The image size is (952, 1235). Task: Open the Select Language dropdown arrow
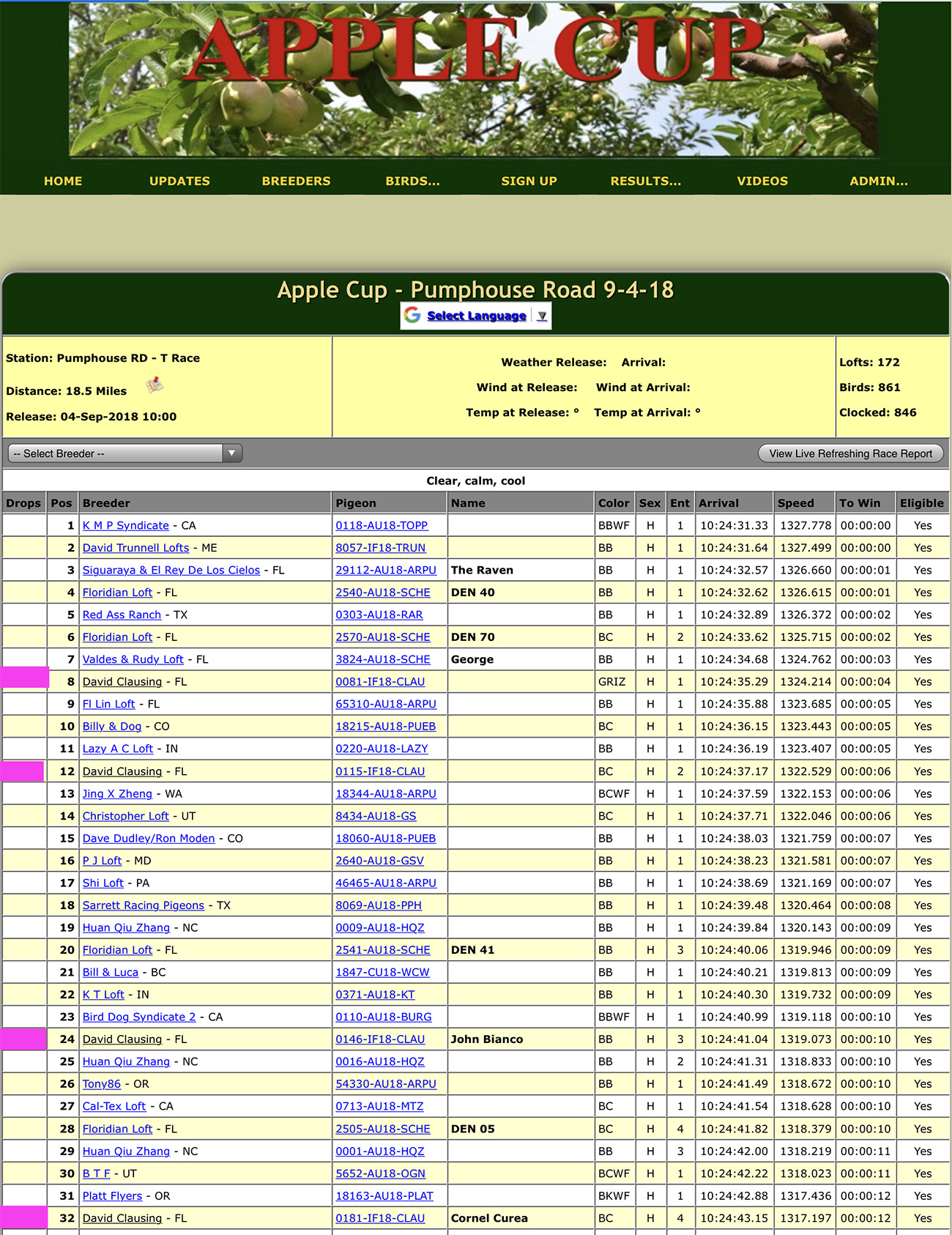[x=542, y=316]
